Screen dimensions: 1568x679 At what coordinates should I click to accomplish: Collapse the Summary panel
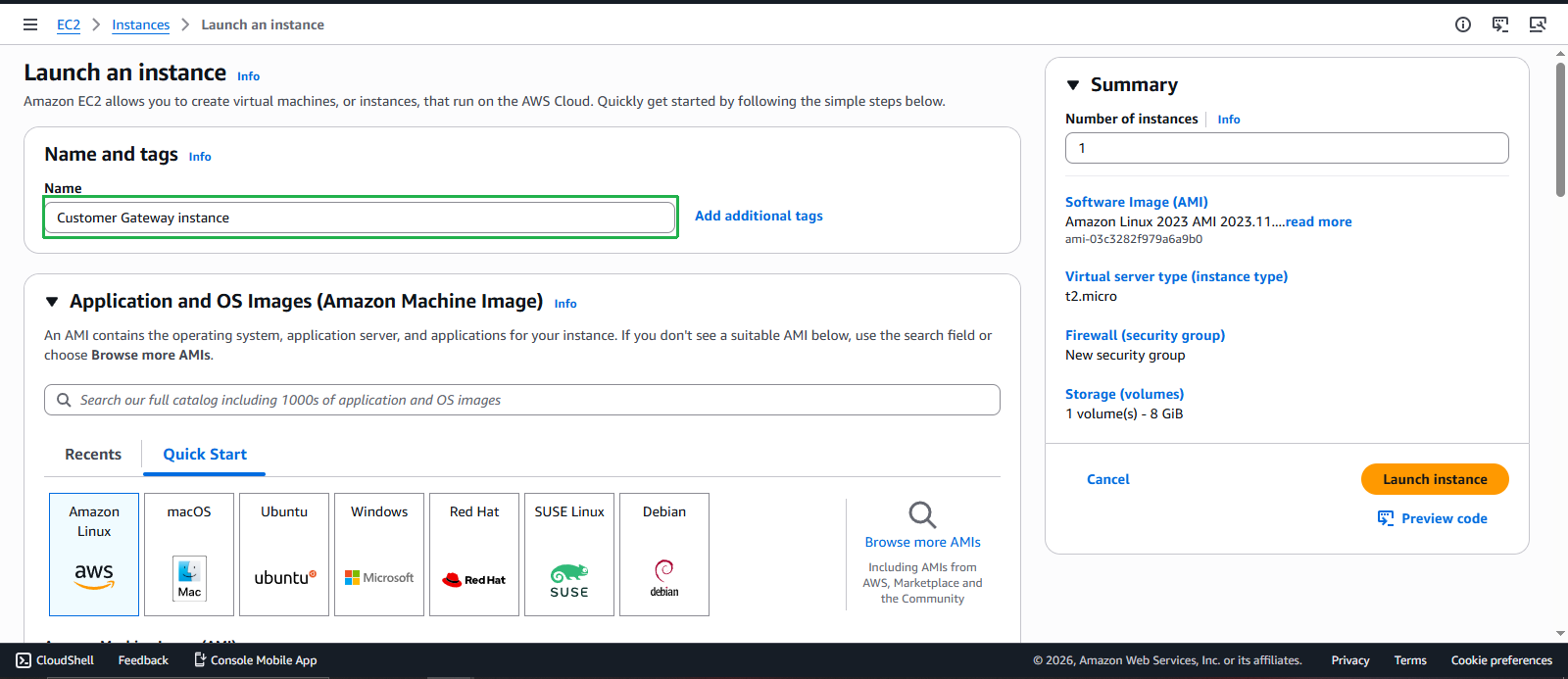[1073, 85]
